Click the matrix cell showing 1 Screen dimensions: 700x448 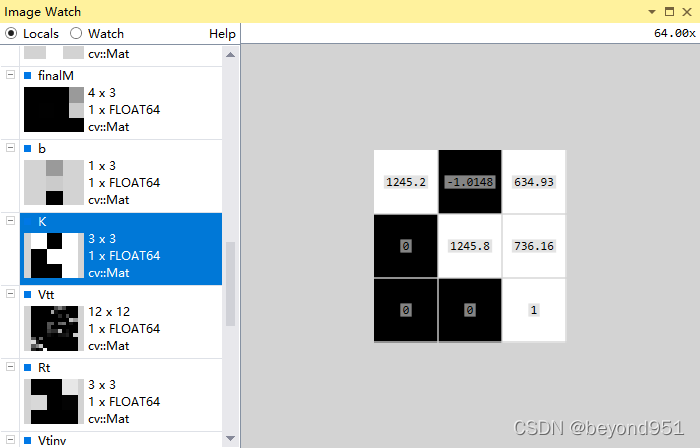534,310
